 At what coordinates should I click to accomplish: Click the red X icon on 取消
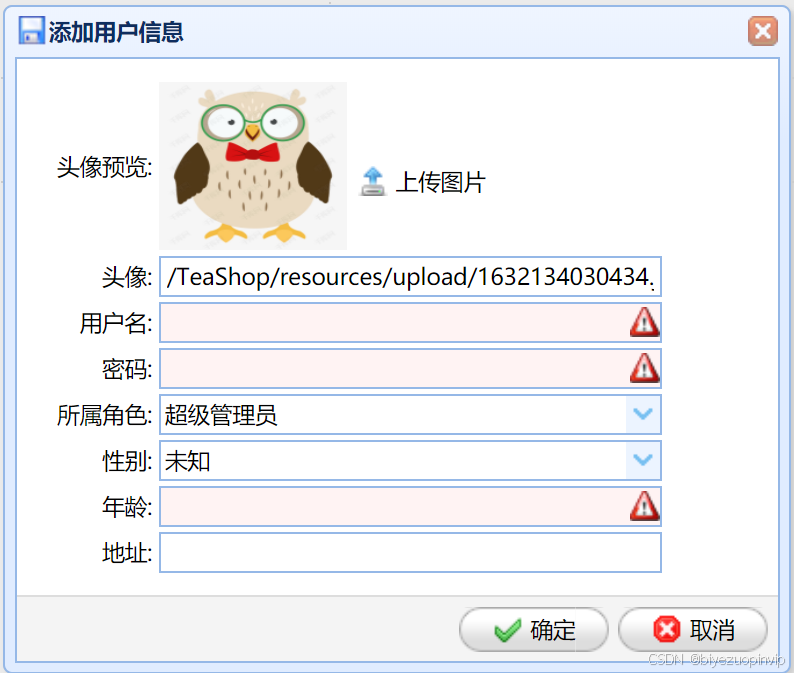(x=666, y=629)
